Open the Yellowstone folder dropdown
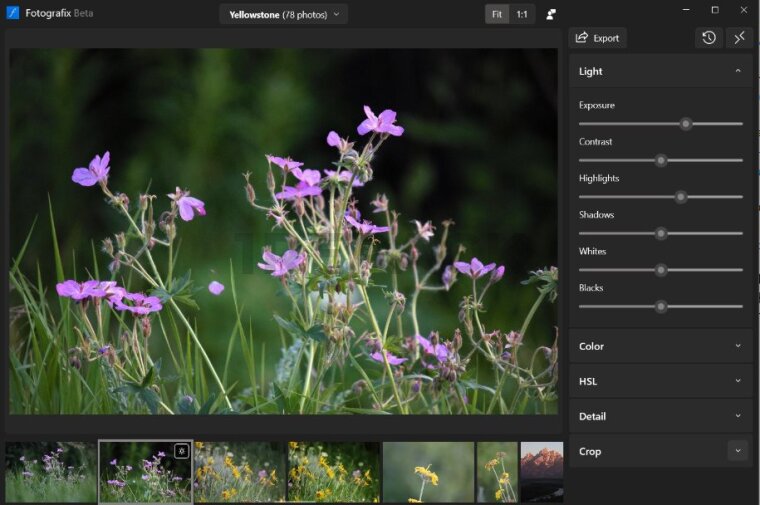 [x=284, y=14]
